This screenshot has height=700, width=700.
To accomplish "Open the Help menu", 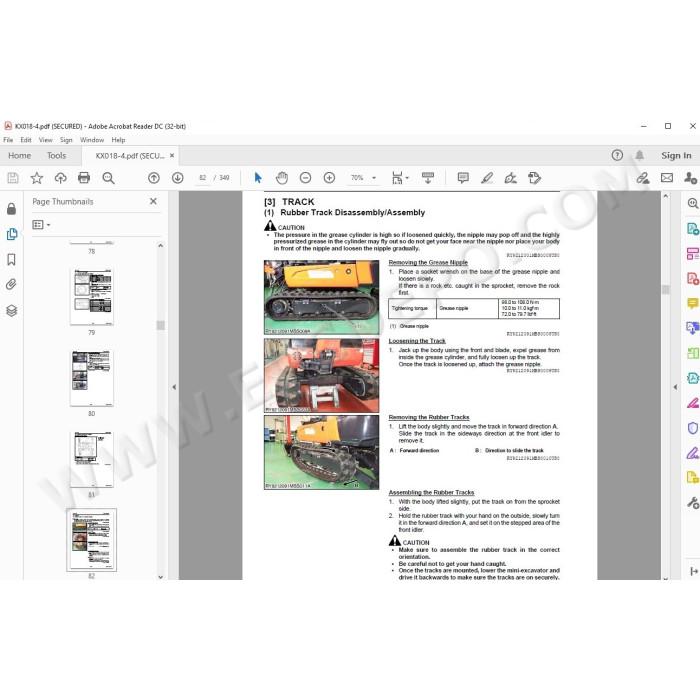I will pyautogui.click(x=118, y=140).
